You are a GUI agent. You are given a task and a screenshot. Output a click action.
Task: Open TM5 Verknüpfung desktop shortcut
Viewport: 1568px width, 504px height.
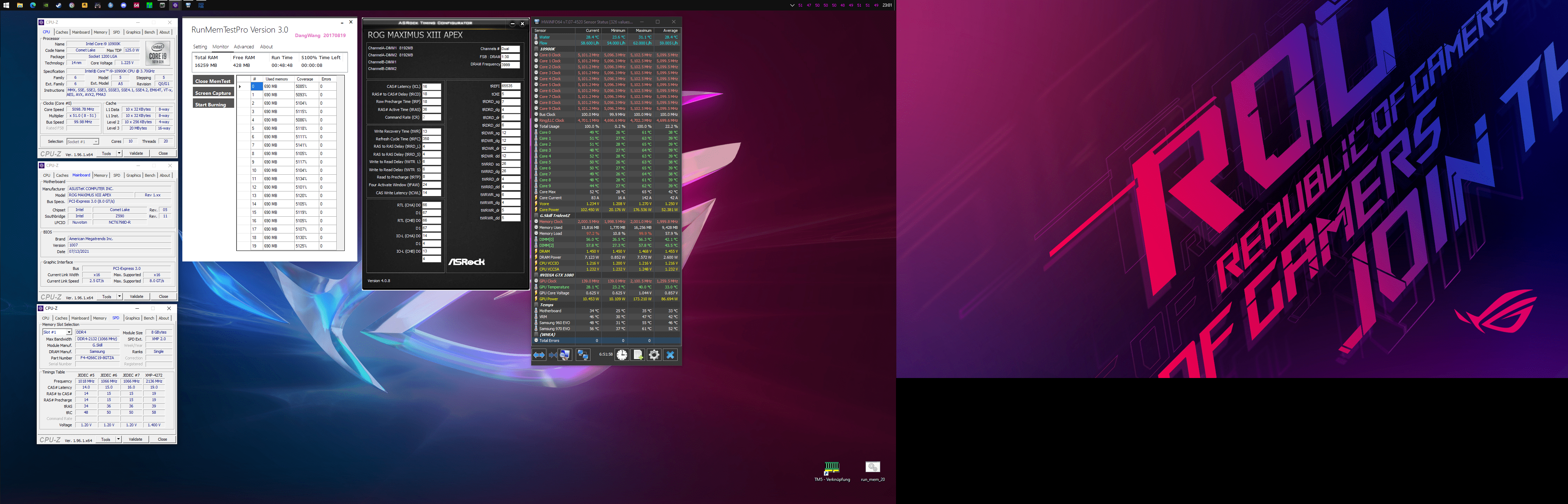(832, 468)
